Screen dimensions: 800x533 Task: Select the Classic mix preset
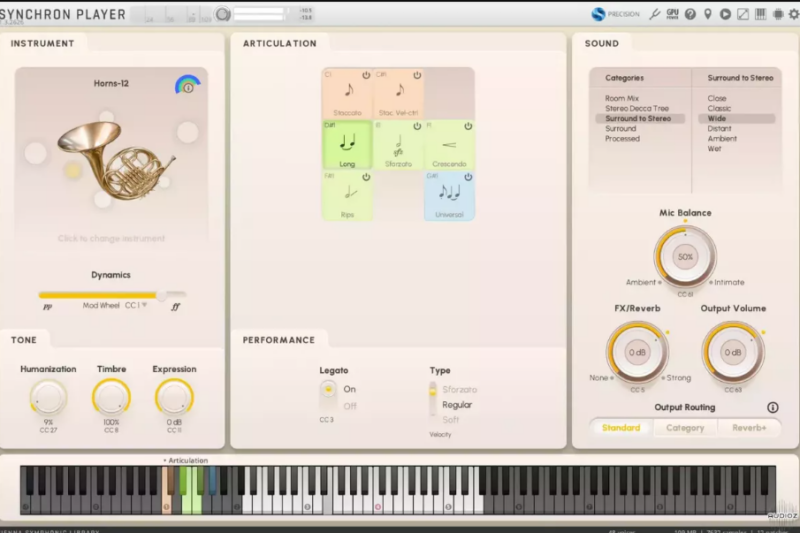pyautogui.click(x=719, y=108)
